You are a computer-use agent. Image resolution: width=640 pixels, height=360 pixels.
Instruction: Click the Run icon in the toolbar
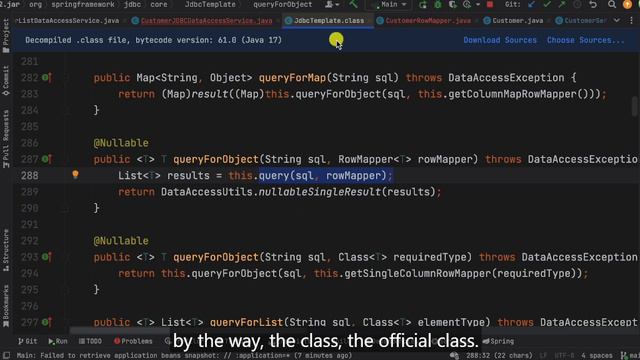click(423, 4)
